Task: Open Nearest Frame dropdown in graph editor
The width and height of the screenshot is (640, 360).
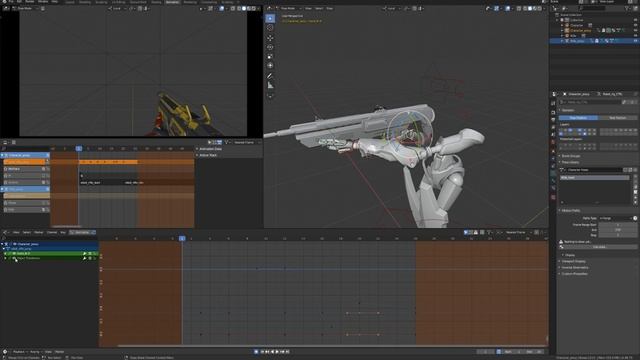Action: coord(517,232)
